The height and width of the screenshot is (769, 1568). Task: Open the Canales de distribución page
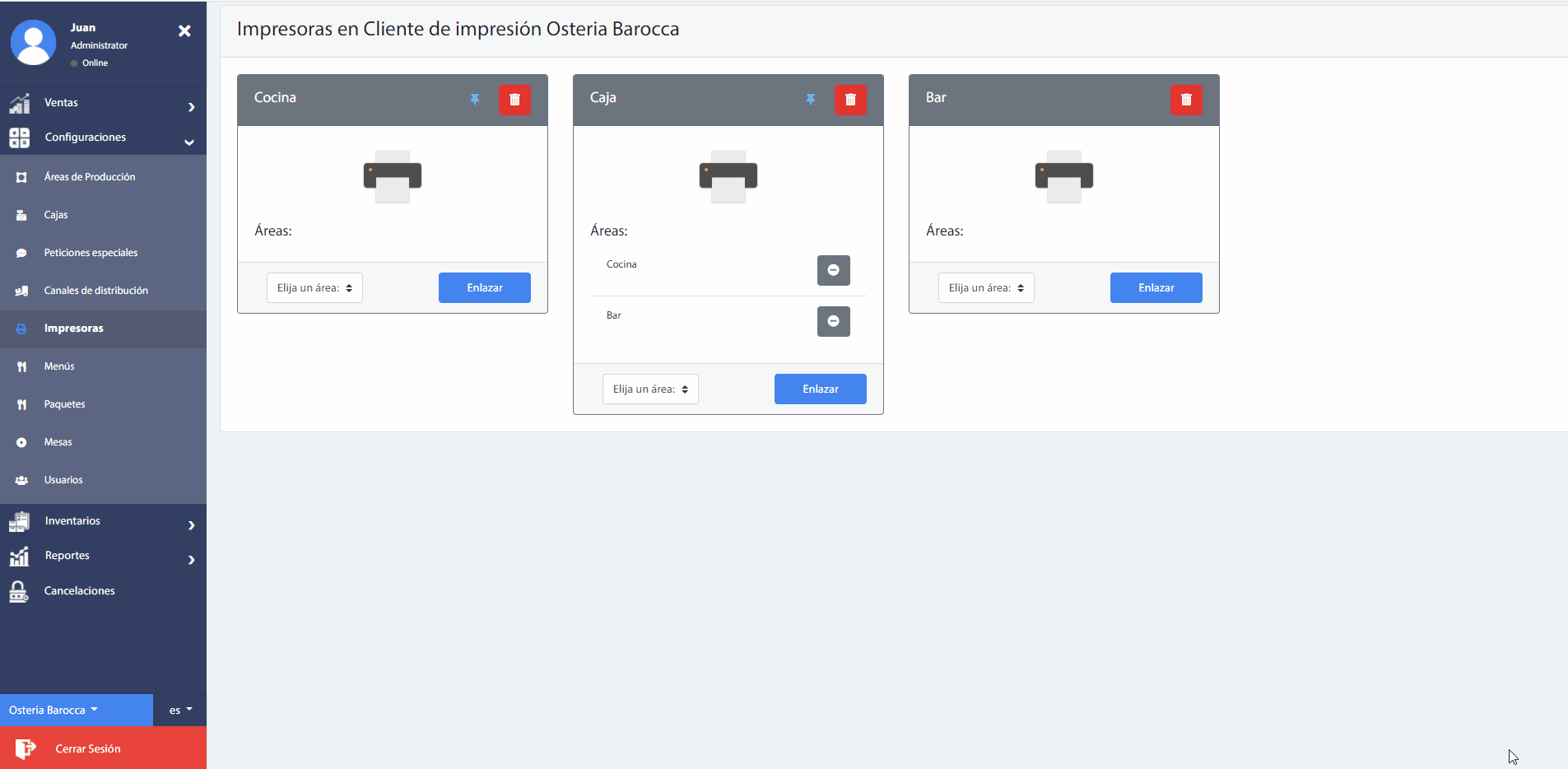(95, 291)
